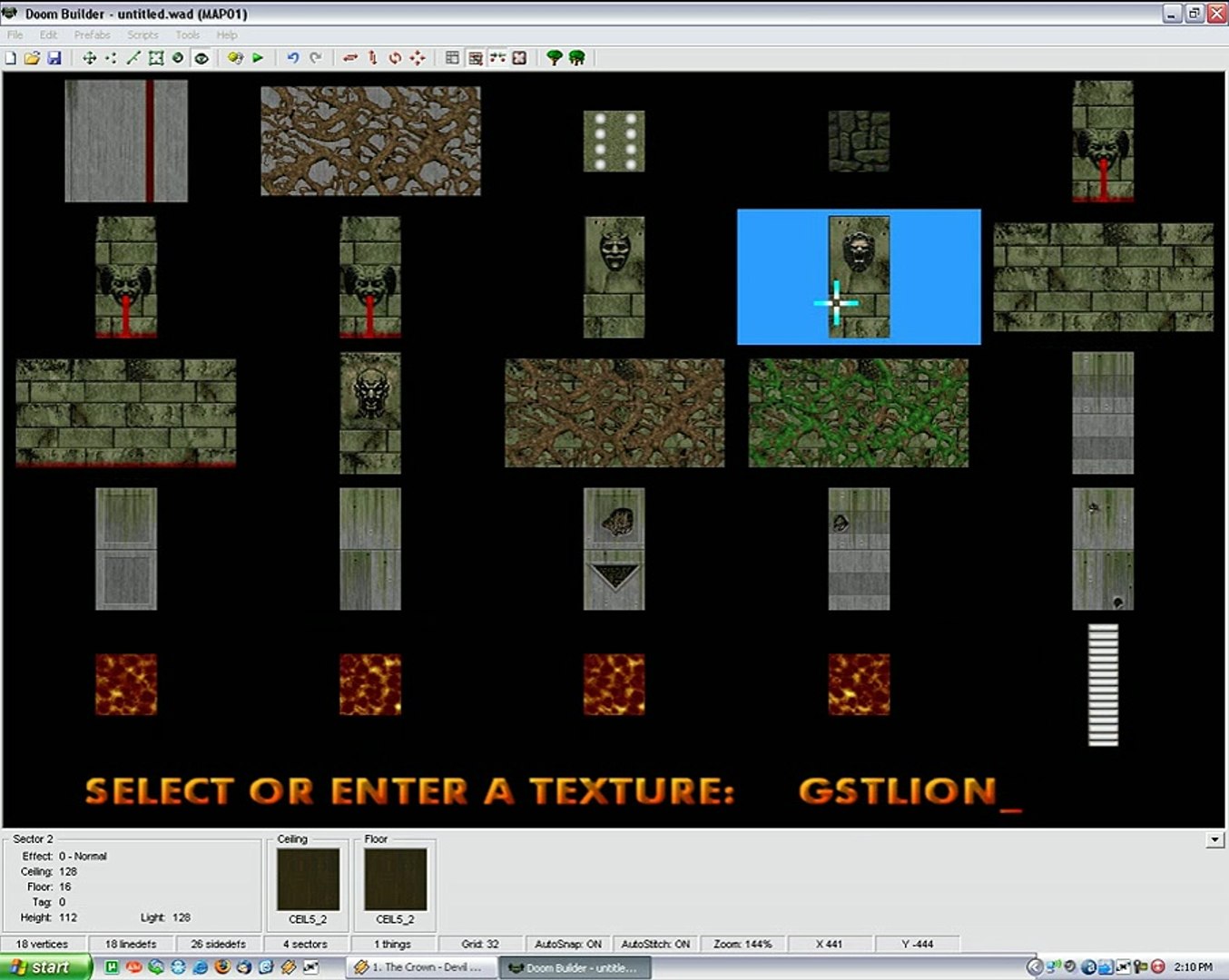
Task: Toggle AutoSnap ON in the status bar
Action: click(x=567, y=944)
